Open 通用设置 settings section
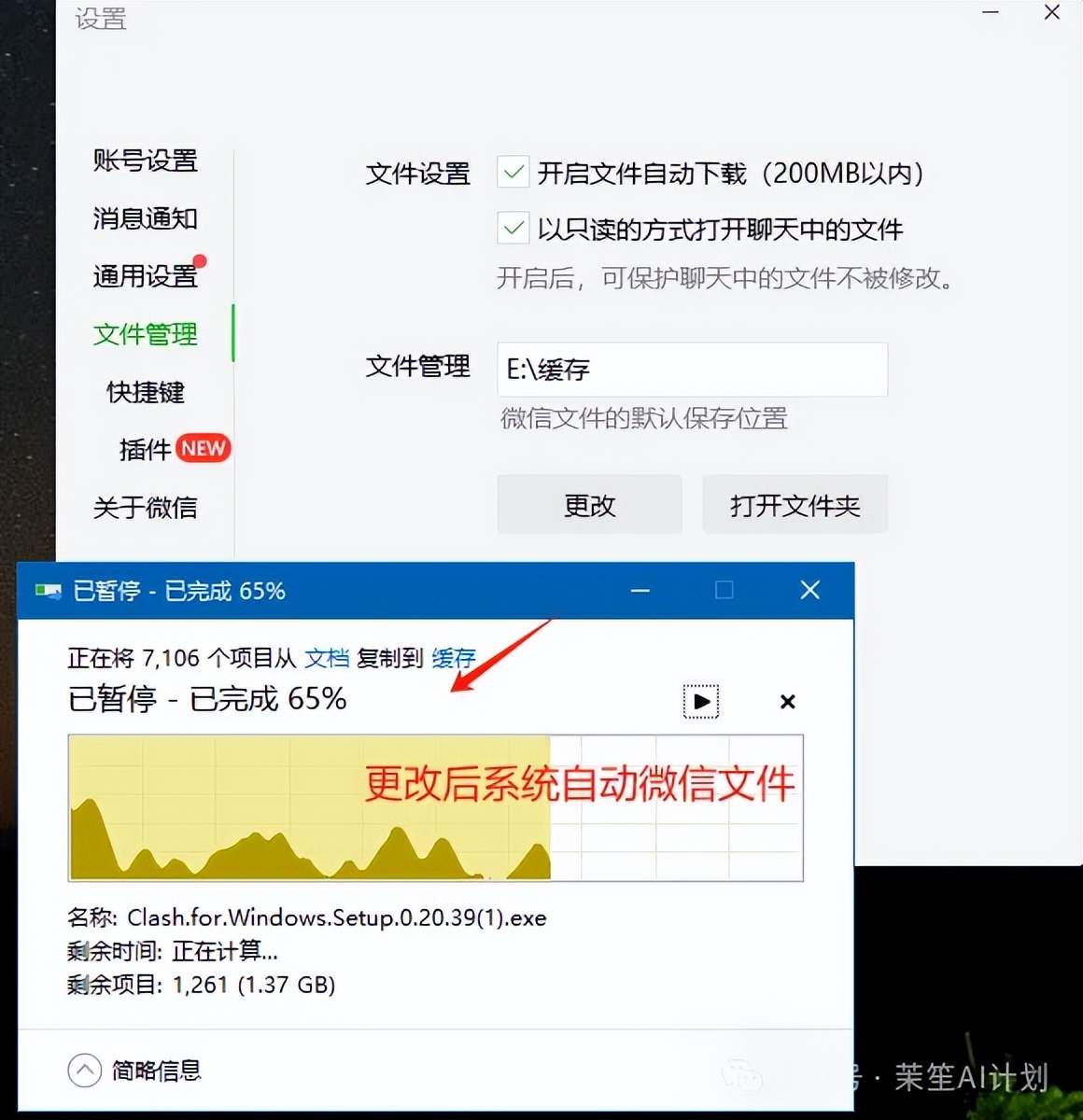 145,276
